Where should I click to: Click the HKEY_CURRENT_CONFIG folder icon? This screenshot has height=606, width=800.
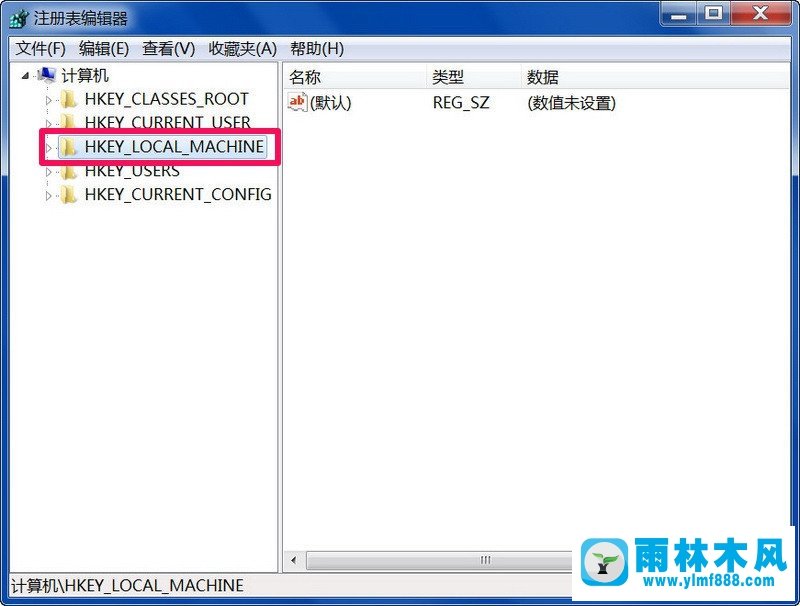68,194
